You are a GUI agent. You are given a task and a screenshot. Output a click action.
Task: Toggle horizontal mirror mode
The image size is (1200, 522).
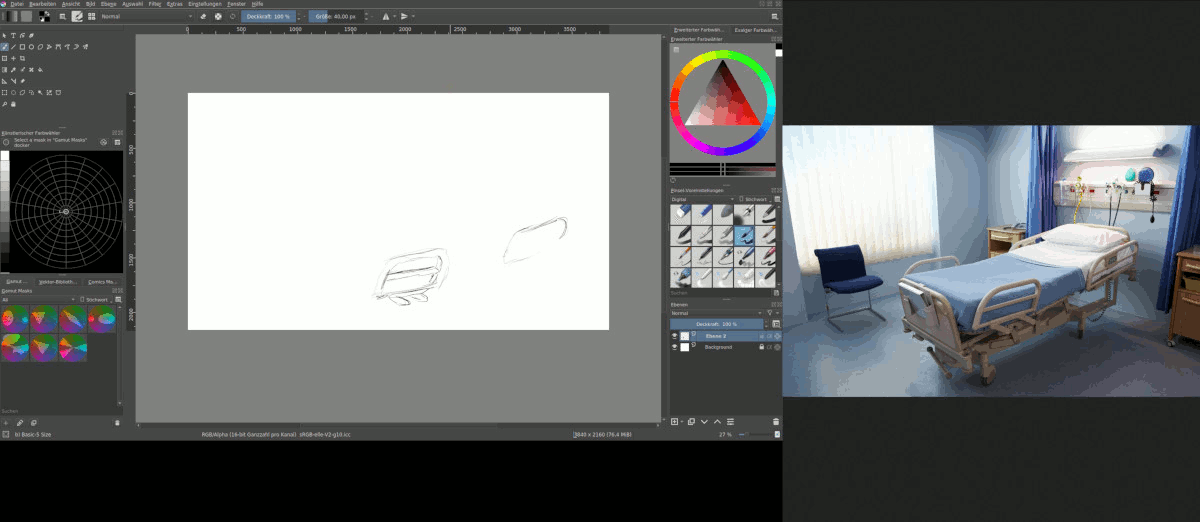tap(385, 16)
